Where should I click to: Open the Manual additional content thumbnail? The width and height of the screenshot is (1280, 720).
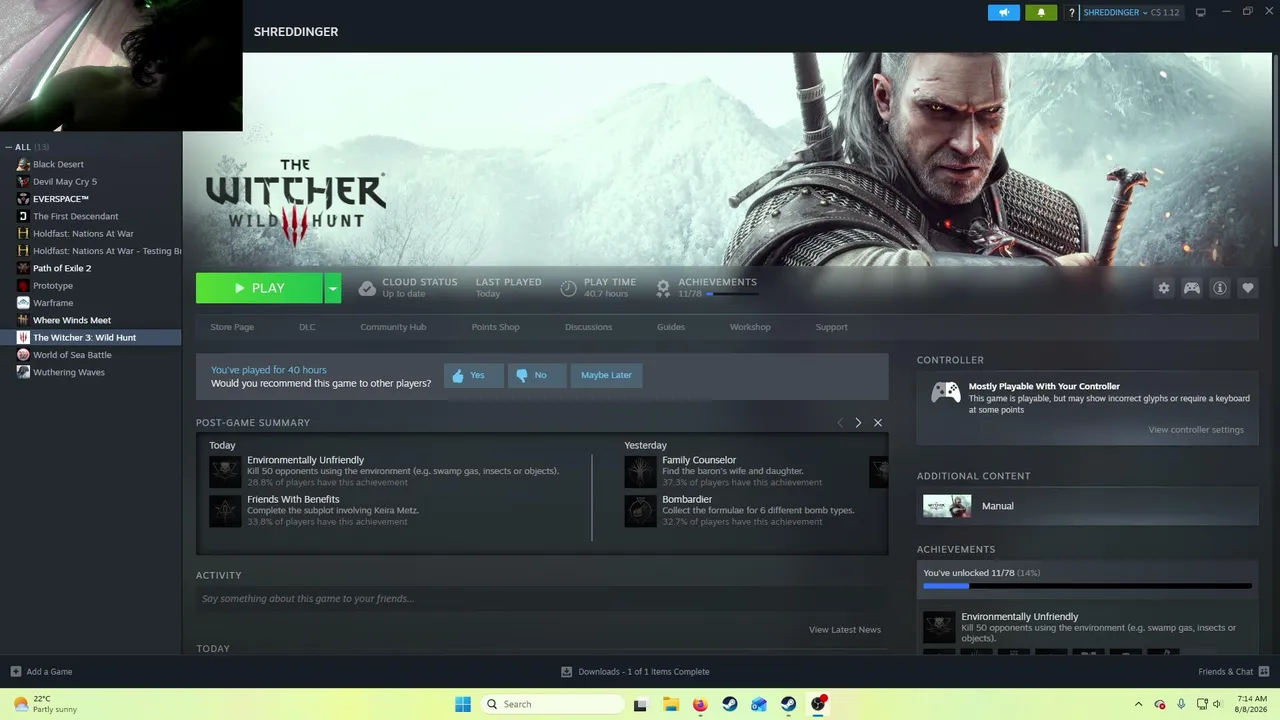(x=947, y=506)
